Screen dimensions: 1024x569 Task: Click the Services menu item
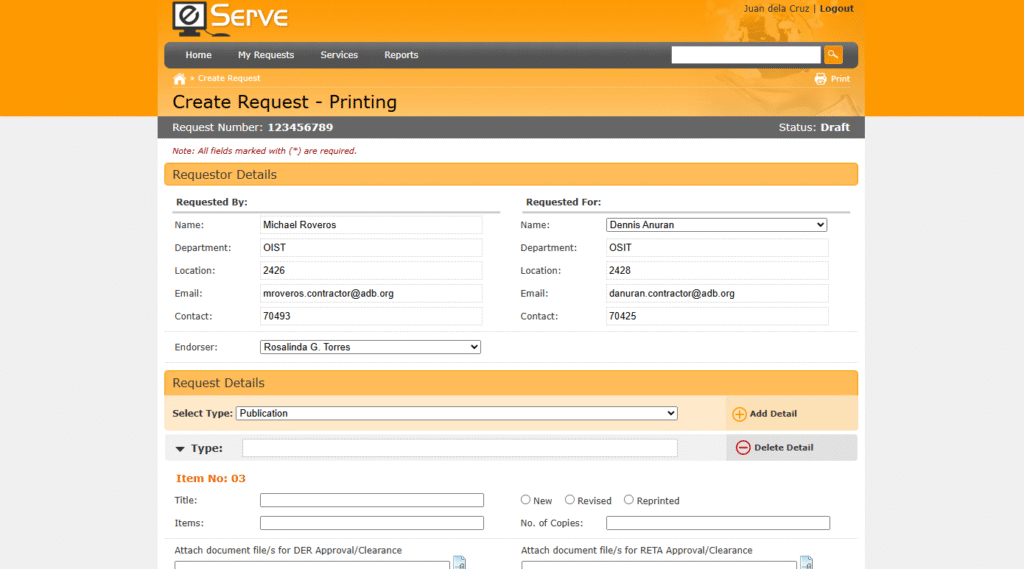(339, 55)
